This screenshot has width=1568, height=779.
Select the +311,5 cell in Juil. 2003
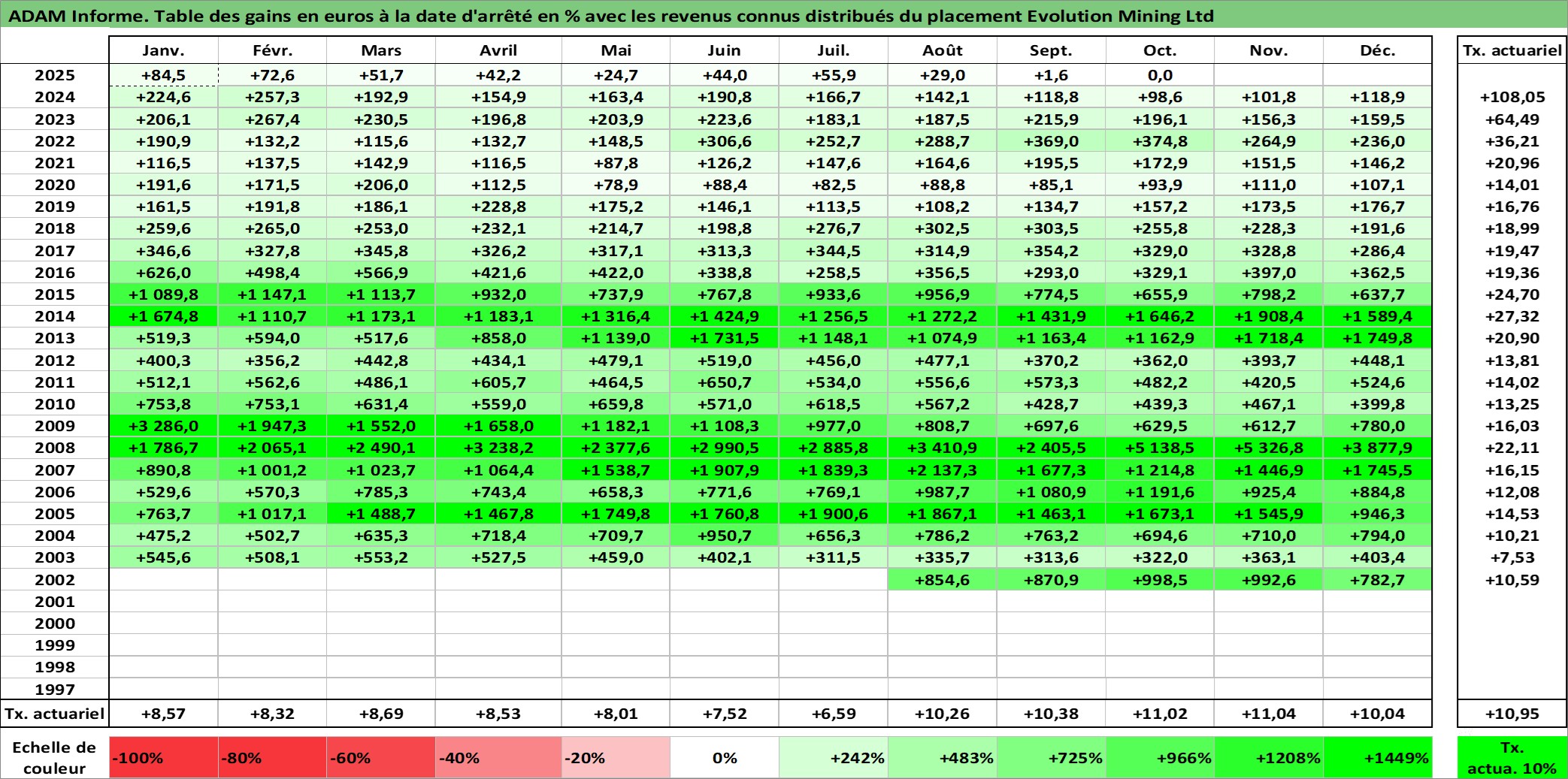click(x=833, y=557)
